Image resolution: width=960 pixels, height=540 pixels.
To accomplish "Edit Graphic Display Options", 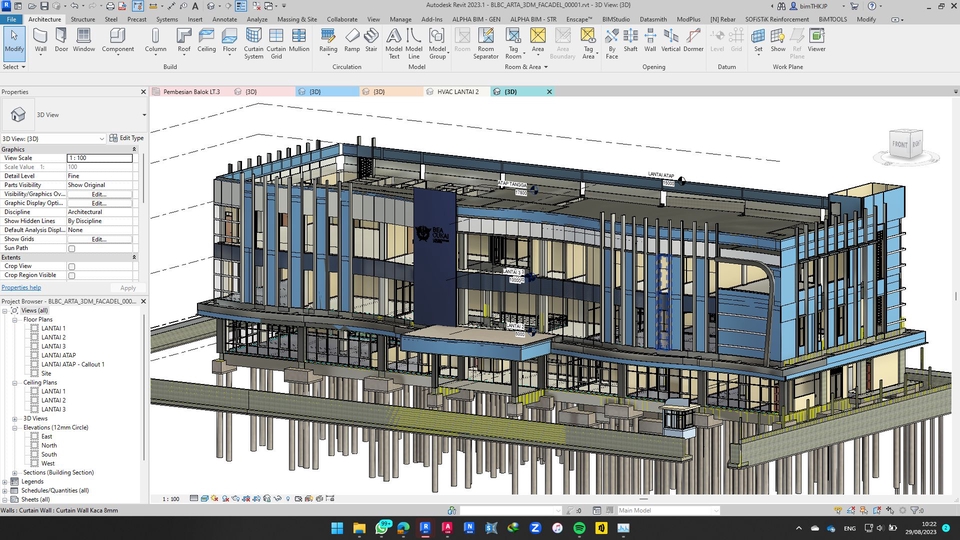I will pyautogui.click(x=99, y=203).
